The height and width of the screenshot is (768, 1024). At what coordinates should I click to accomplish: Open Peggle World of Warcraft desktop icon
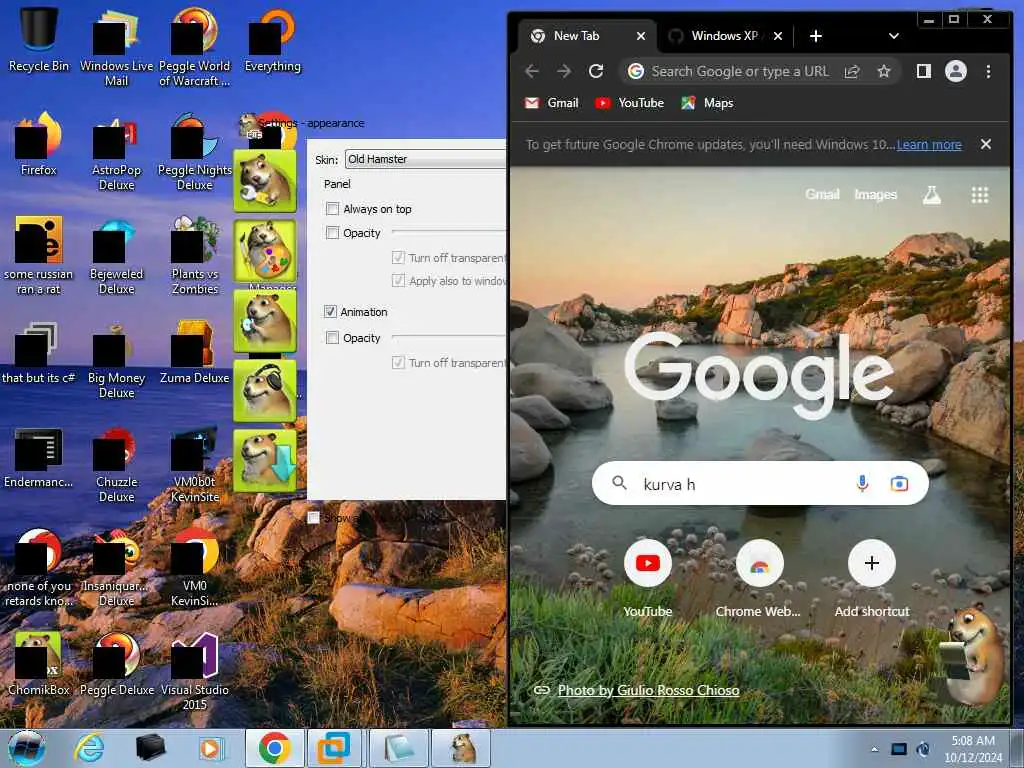point(195,46)
